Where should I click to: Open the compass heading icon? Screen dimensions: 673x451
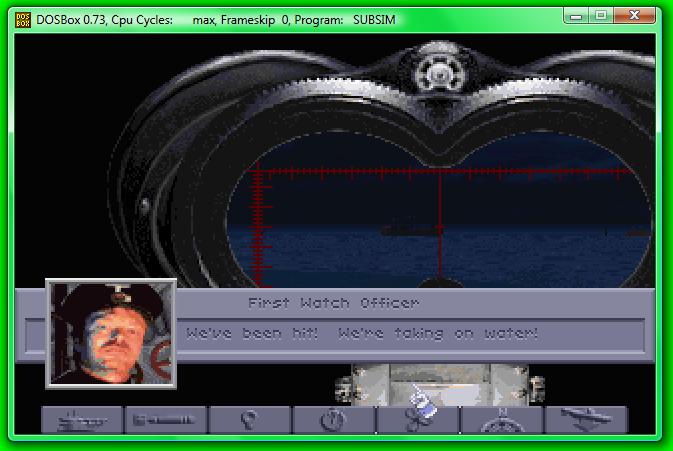click(502, 420)
